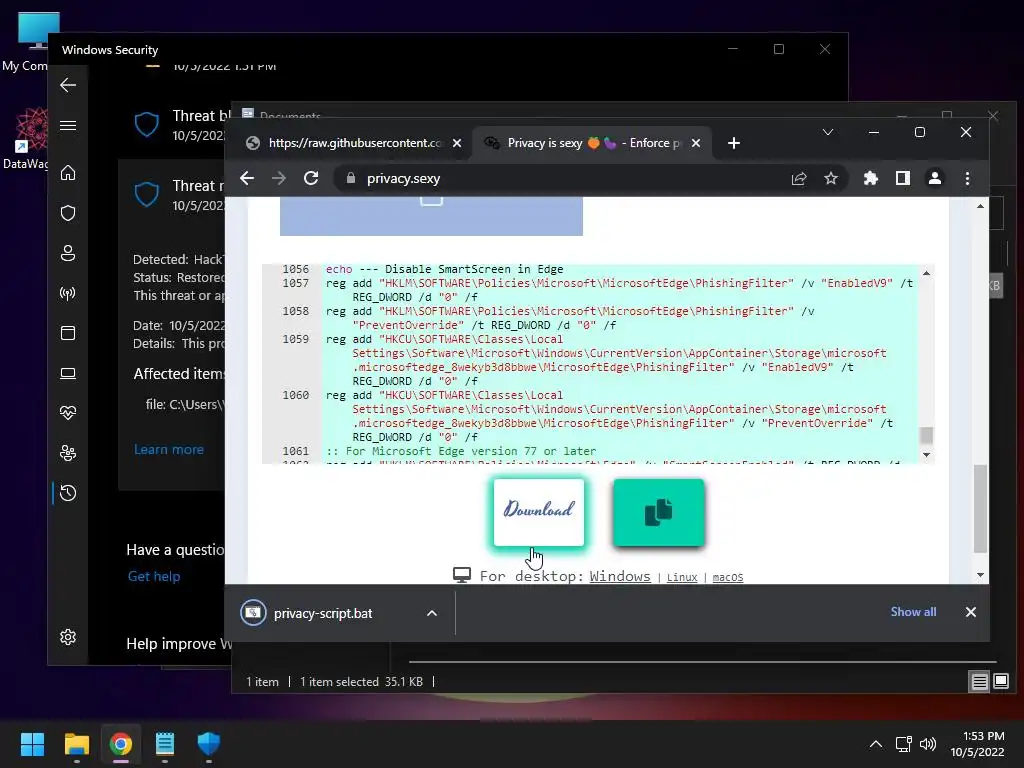The width and height of the screenshot is (1024, 768).
Task: Open Chrome from taskbar
Action: [121, 744]
